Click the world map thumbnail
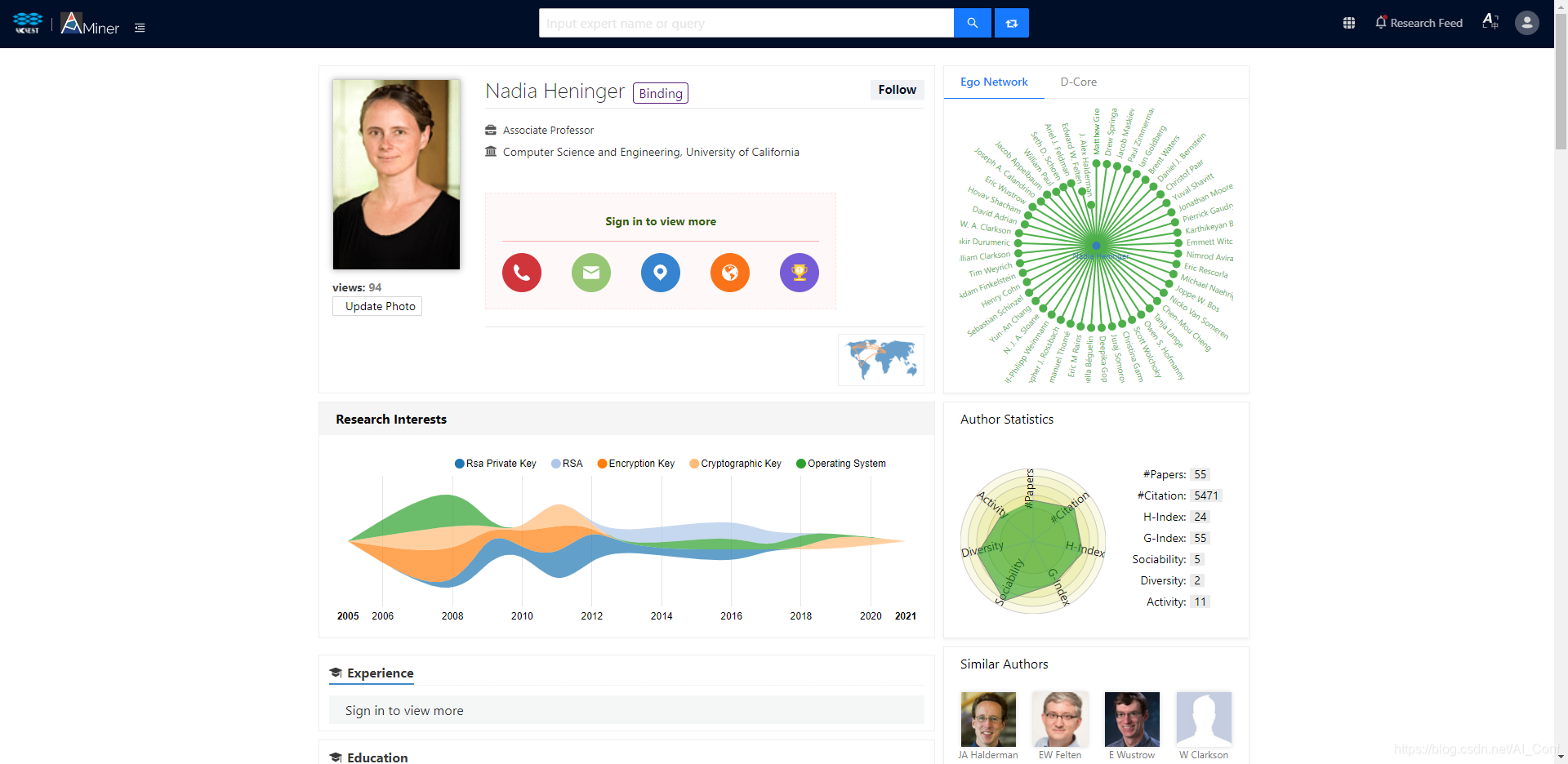Image resolution: width=1568 pixels, height=764 pixels. 881,360
